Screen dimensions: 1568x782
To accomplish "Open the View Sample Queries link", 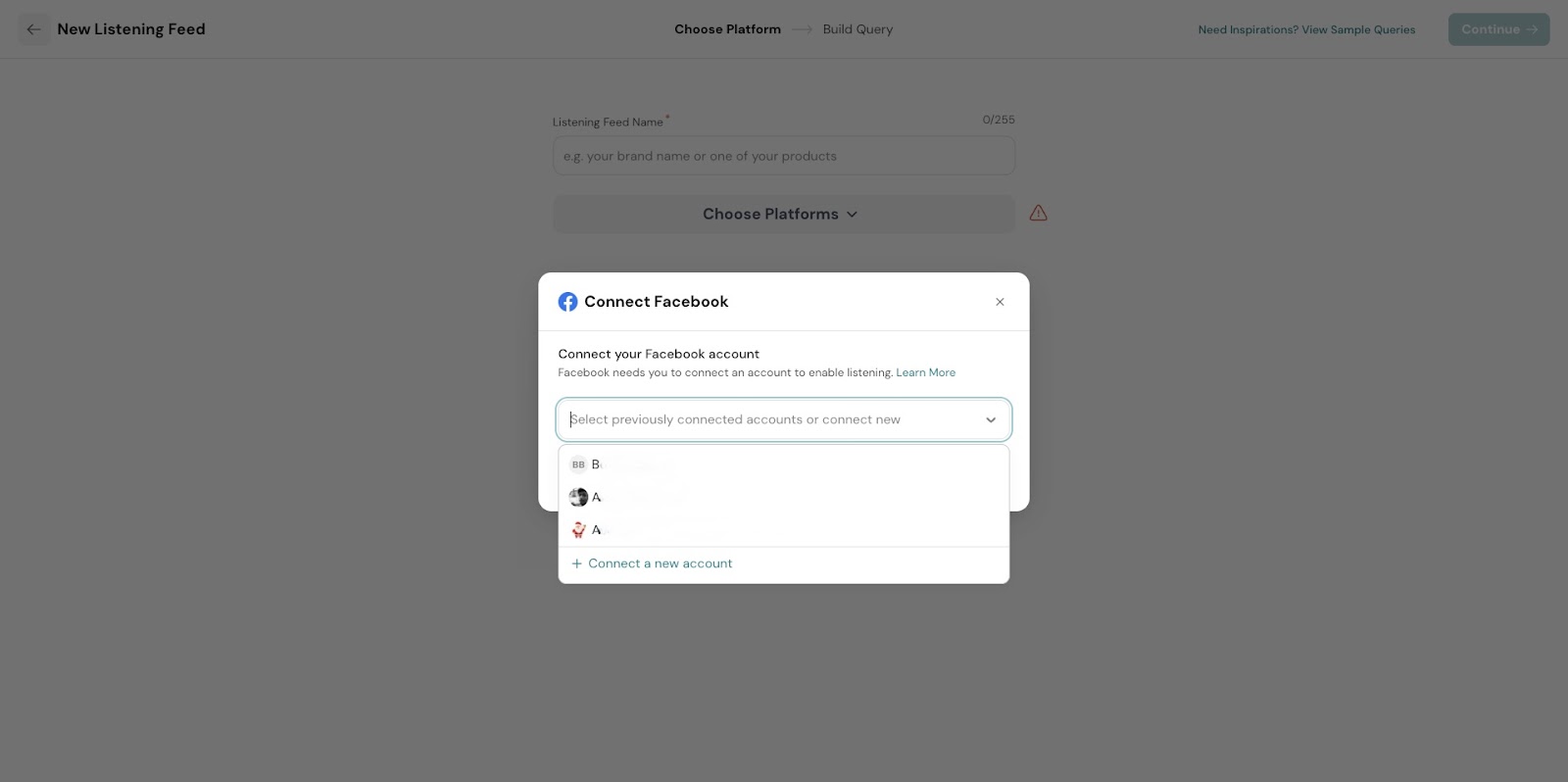I will pyautogui.click(x=1306, y=29).
